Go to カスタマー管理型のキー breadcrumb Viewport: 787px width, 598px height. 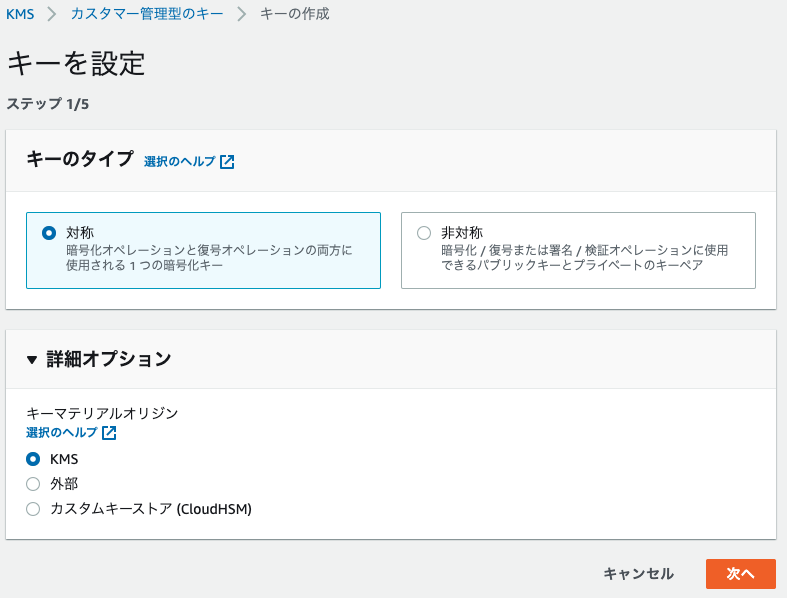(147, 14)
